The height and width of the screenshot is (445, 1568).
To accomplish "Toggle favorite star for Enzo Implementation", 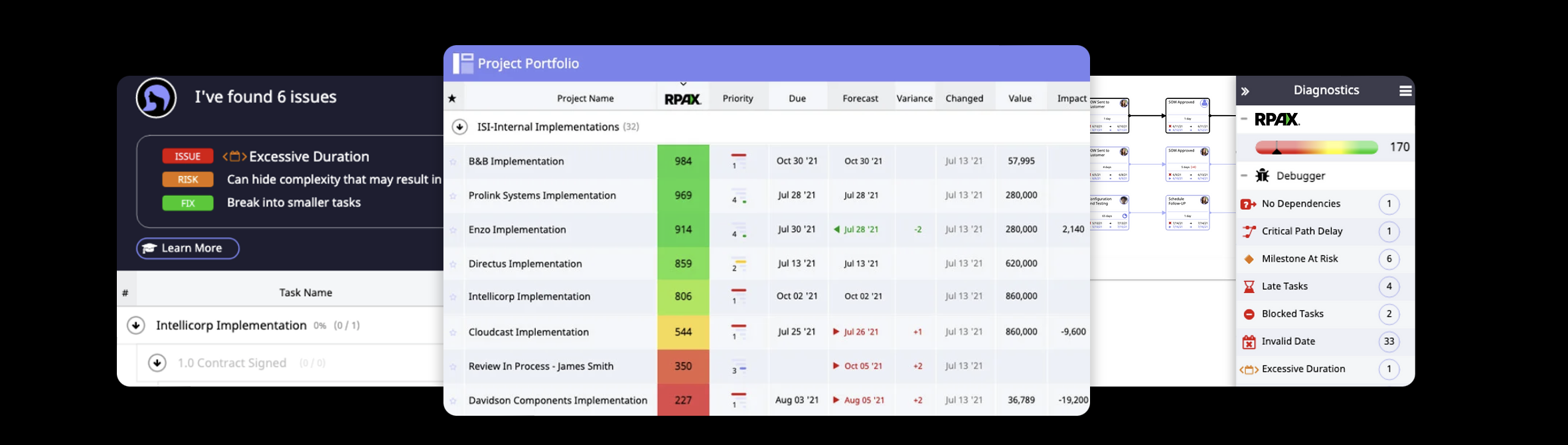I will (453, 230).
